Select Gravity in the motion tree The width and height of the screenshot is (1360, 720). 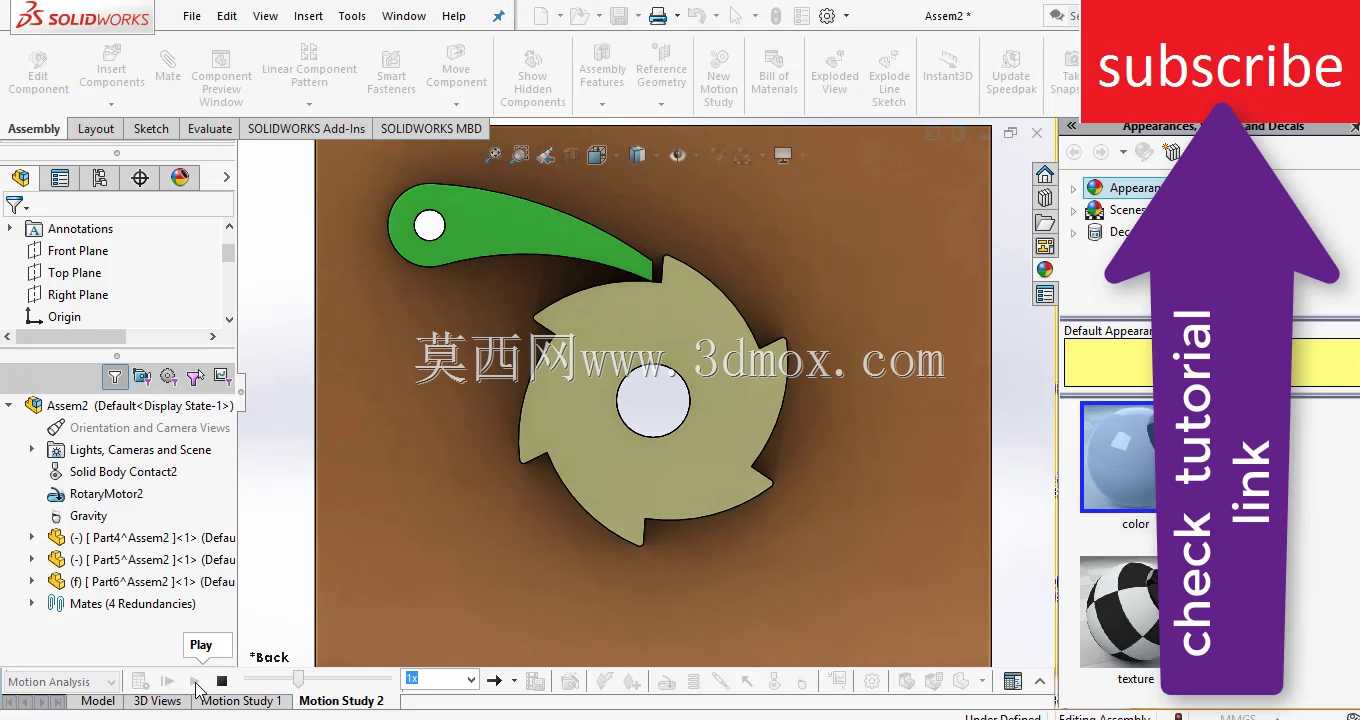(x=88, y=516)
